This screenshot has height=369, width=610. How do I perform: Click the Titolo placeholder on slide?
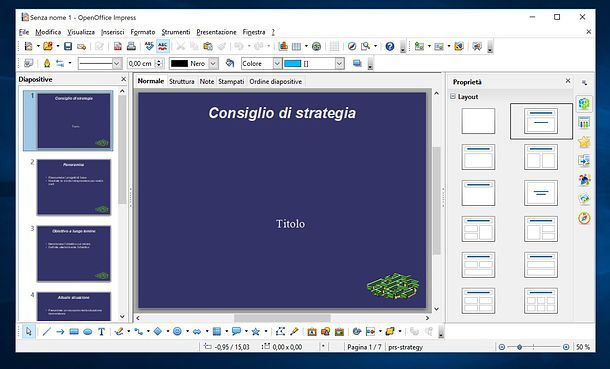pos(290,224)
